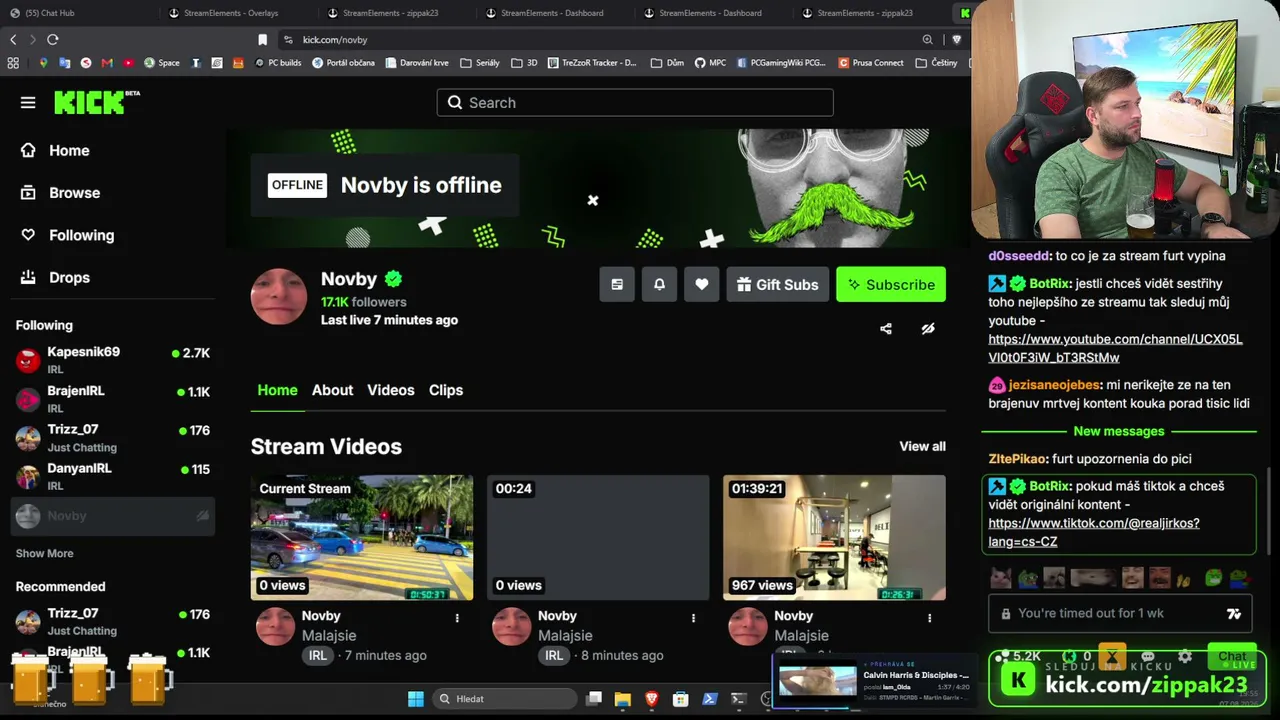Toggle the hide channel eye-slash icon

[x=928, y=328]
